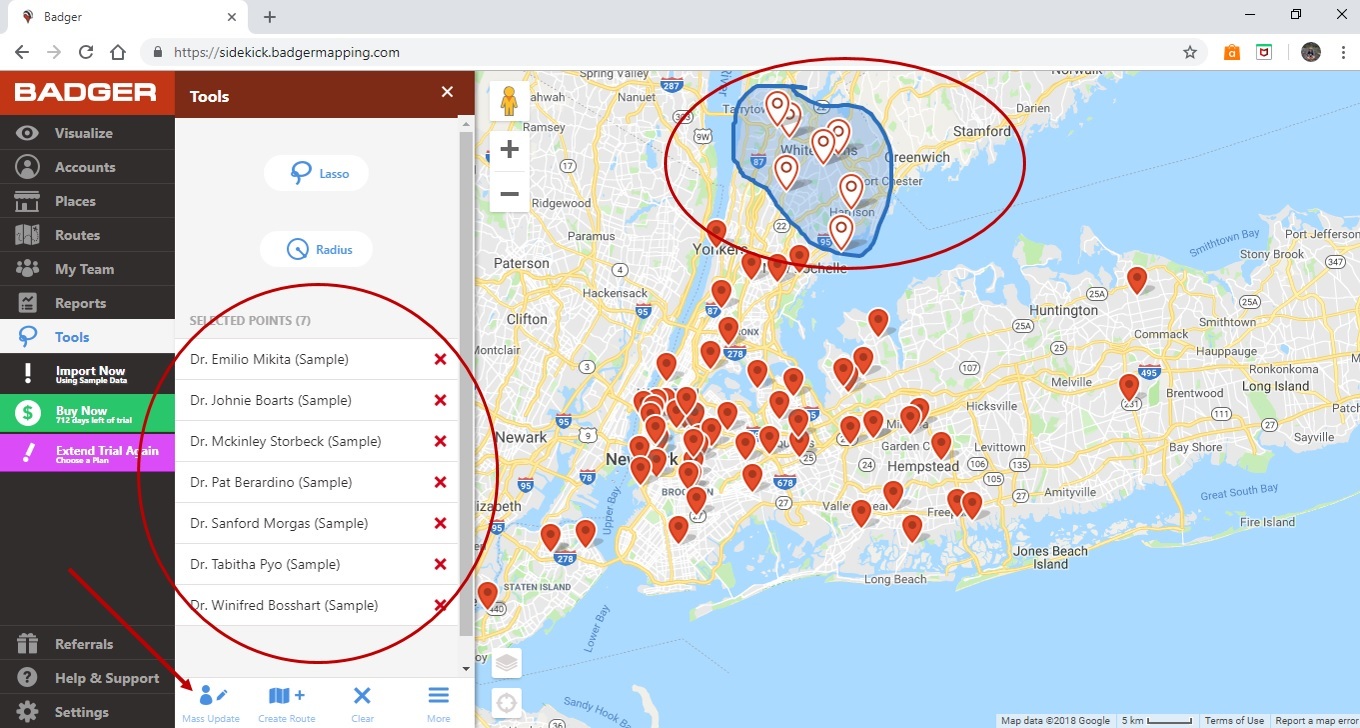The width and height of the screenshot is (1360, 728).
Task: Remove Dr. Johnie Boarts from selection
Action: coord(440,400)
